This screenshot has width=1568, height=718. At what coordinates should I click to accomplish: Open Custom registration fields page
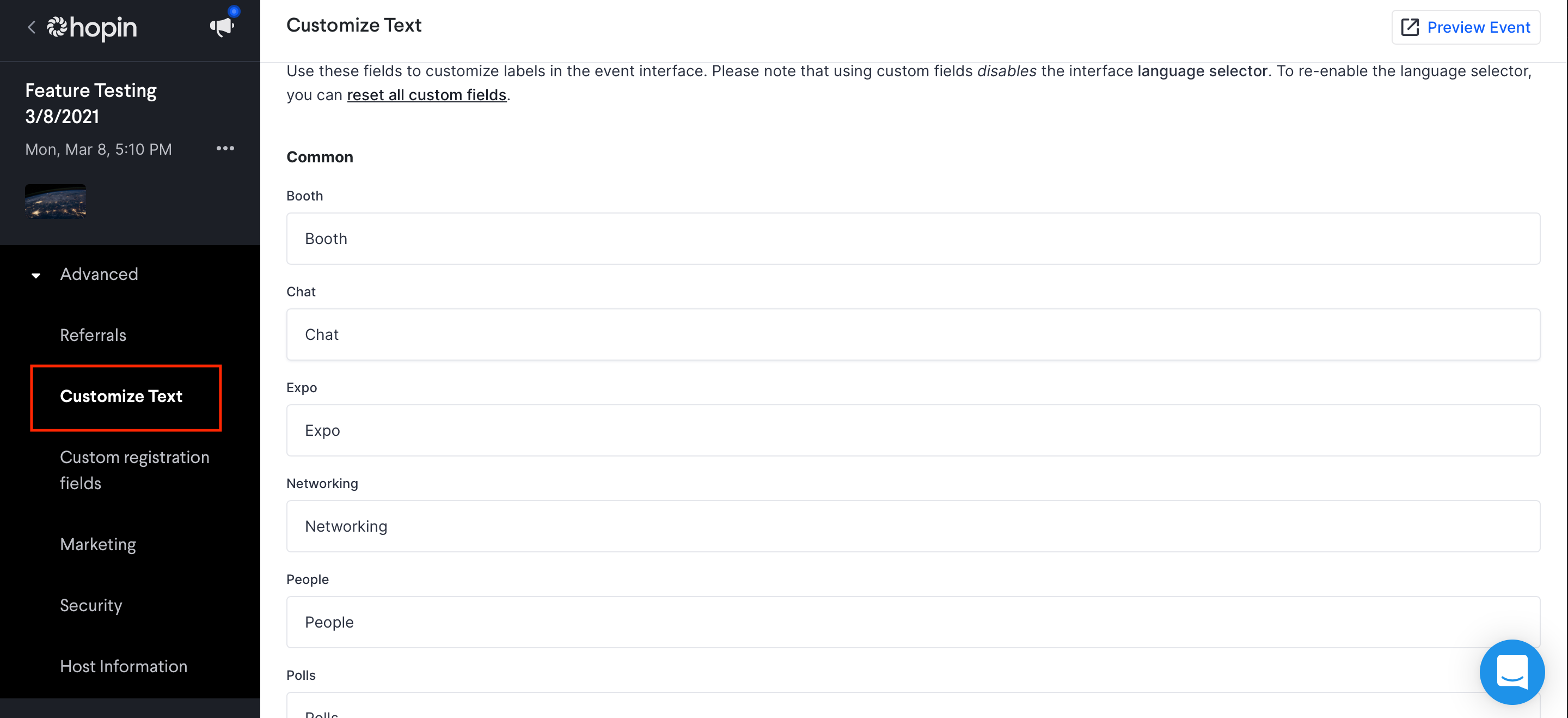[x=134, y=470]
